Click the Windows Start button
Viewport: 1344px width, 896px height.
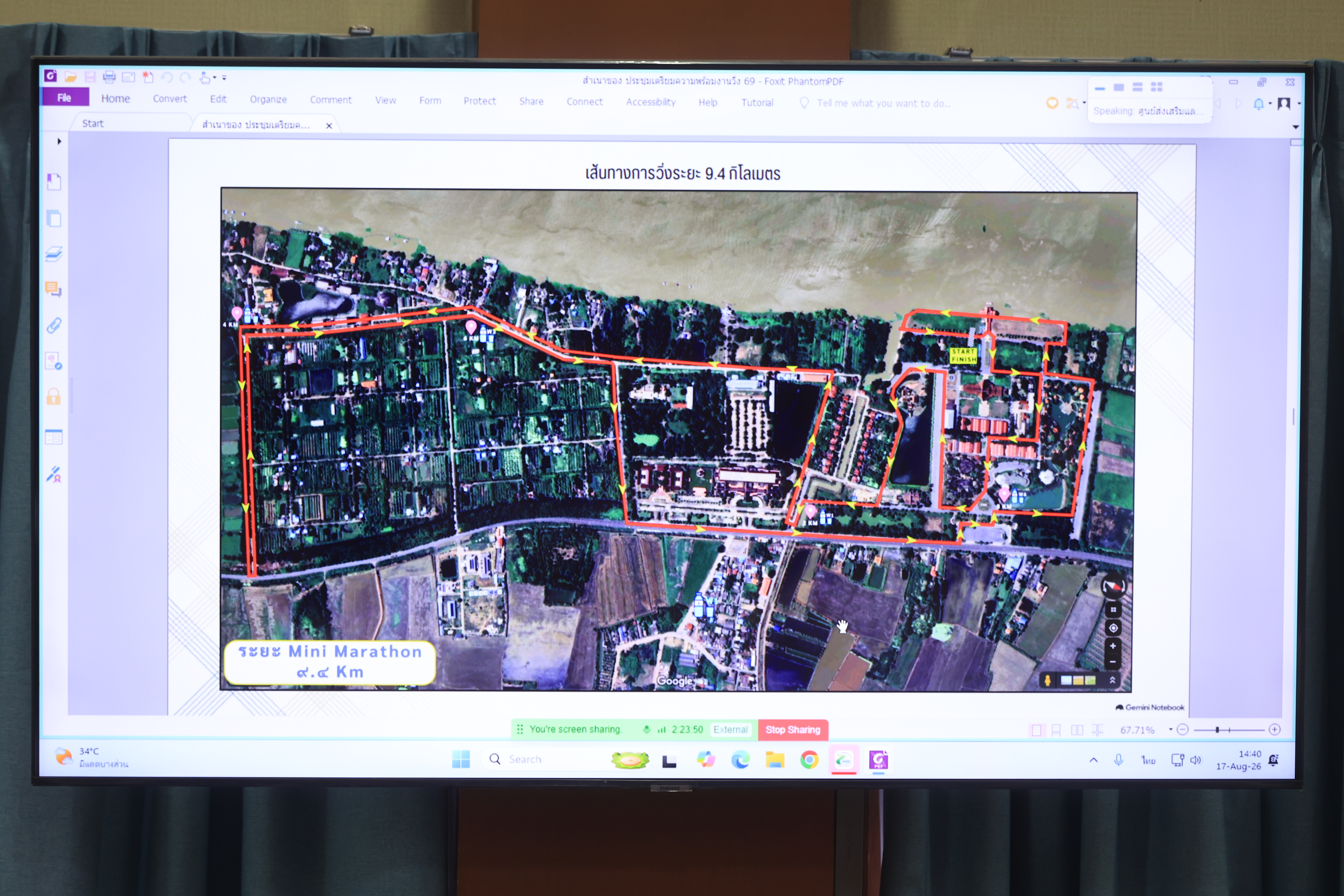coord(460,759)
